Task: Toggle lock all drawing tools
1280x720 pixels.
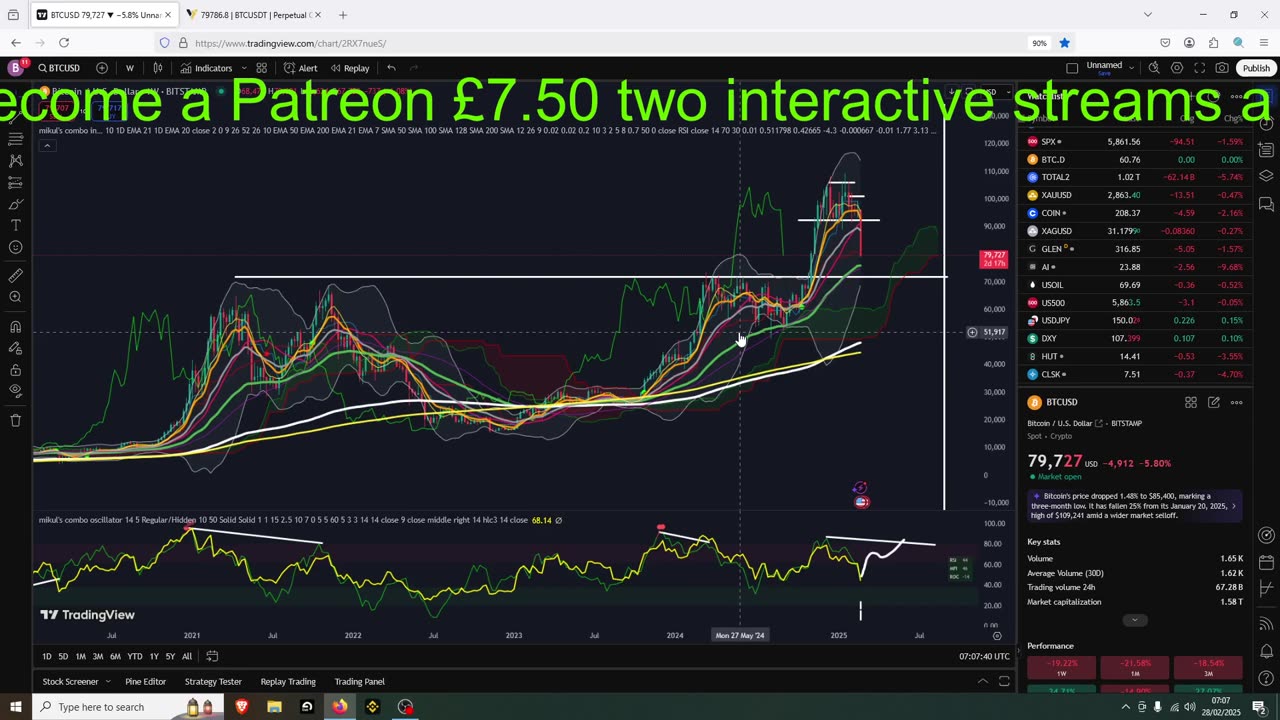Action: click(x=15, y=369)
